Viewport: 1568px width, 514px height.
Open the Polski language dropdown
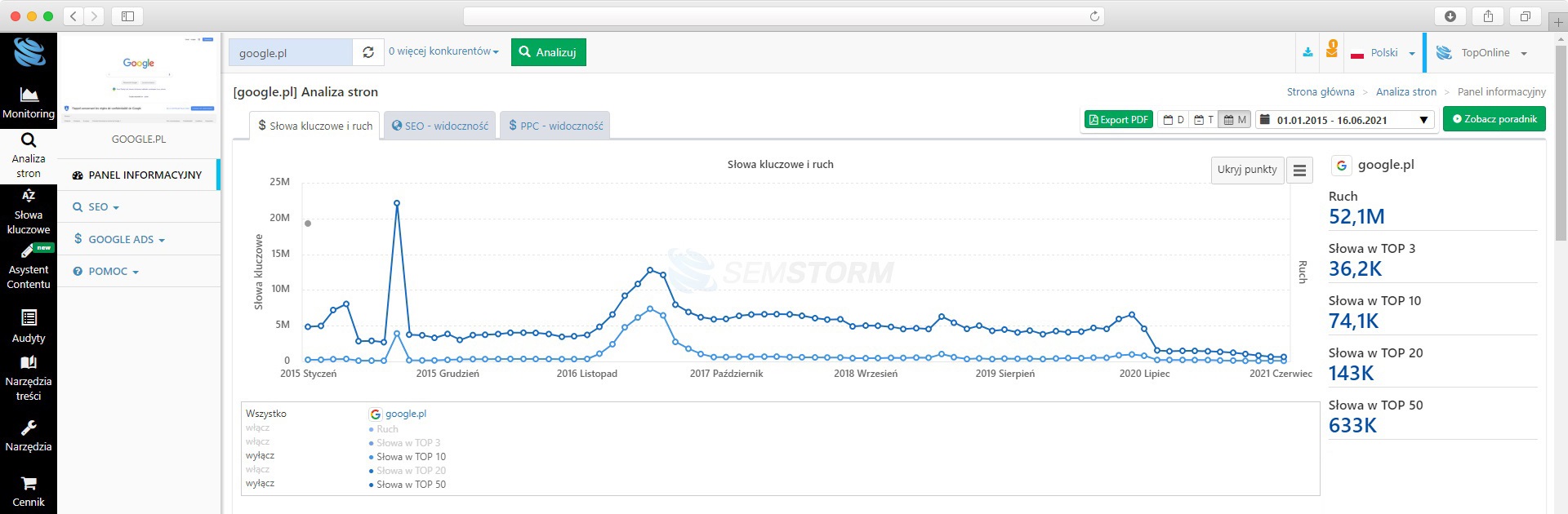pos(1383,53)
